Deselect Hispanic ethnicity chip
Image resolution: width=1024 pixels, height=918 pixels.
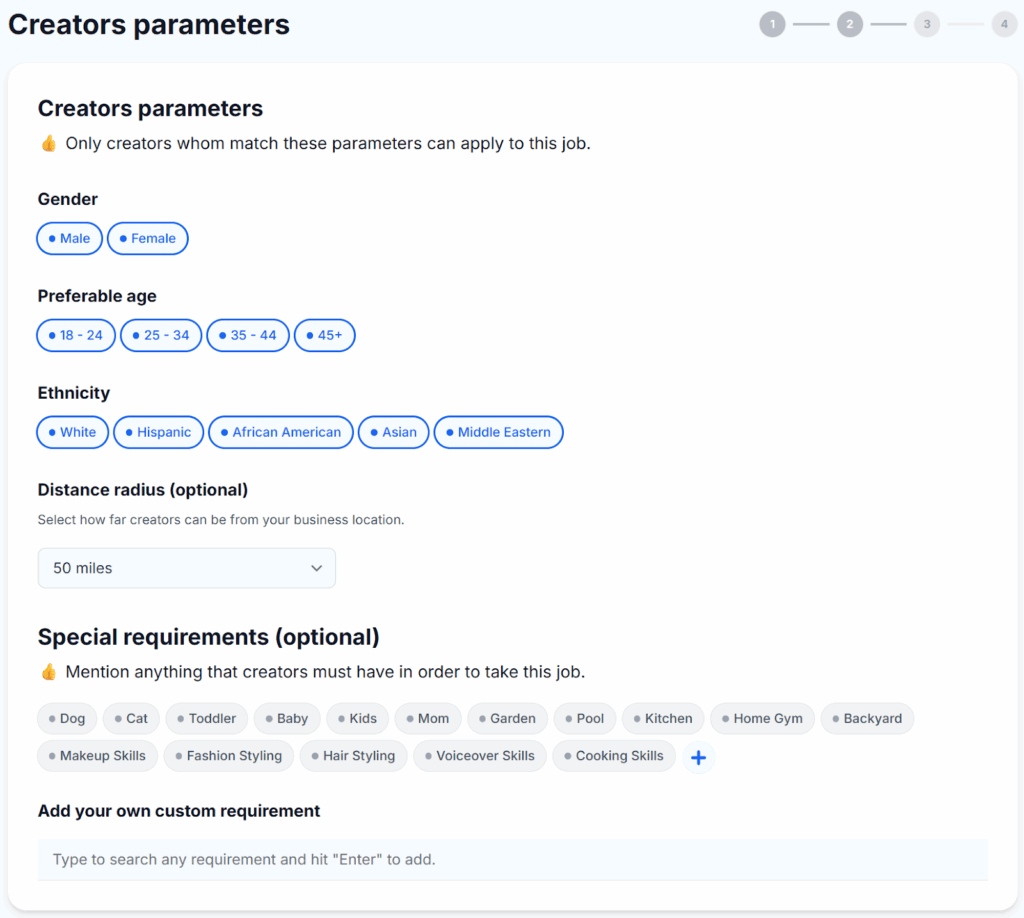[159, 433]
